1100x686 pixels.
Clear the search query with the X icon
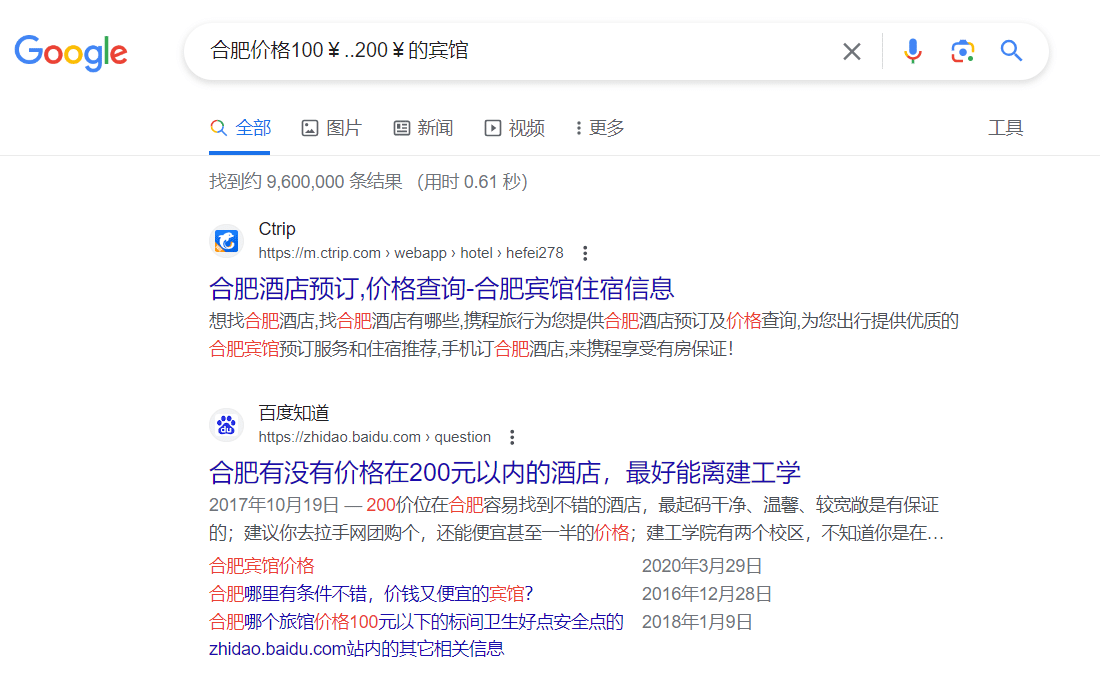coord(852,51)
